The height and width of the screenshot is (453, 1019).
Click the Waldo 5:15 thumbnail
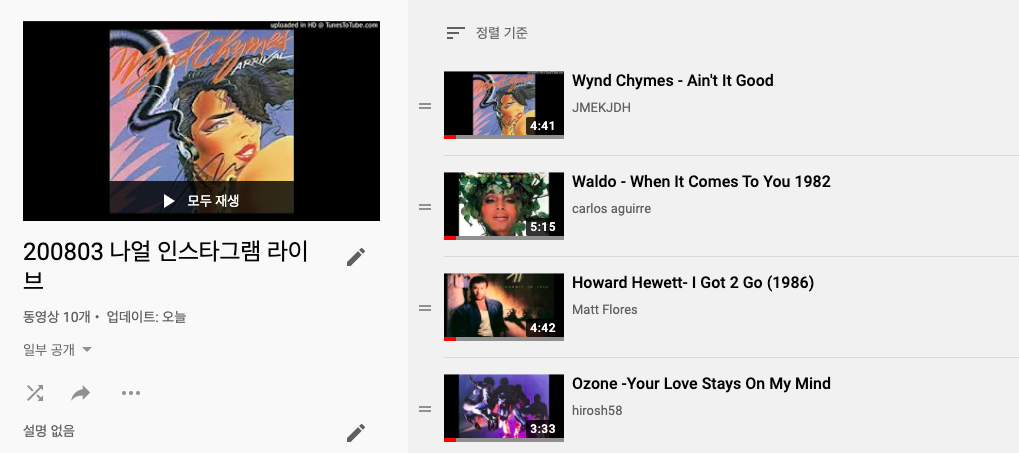[x=504, y=206]
